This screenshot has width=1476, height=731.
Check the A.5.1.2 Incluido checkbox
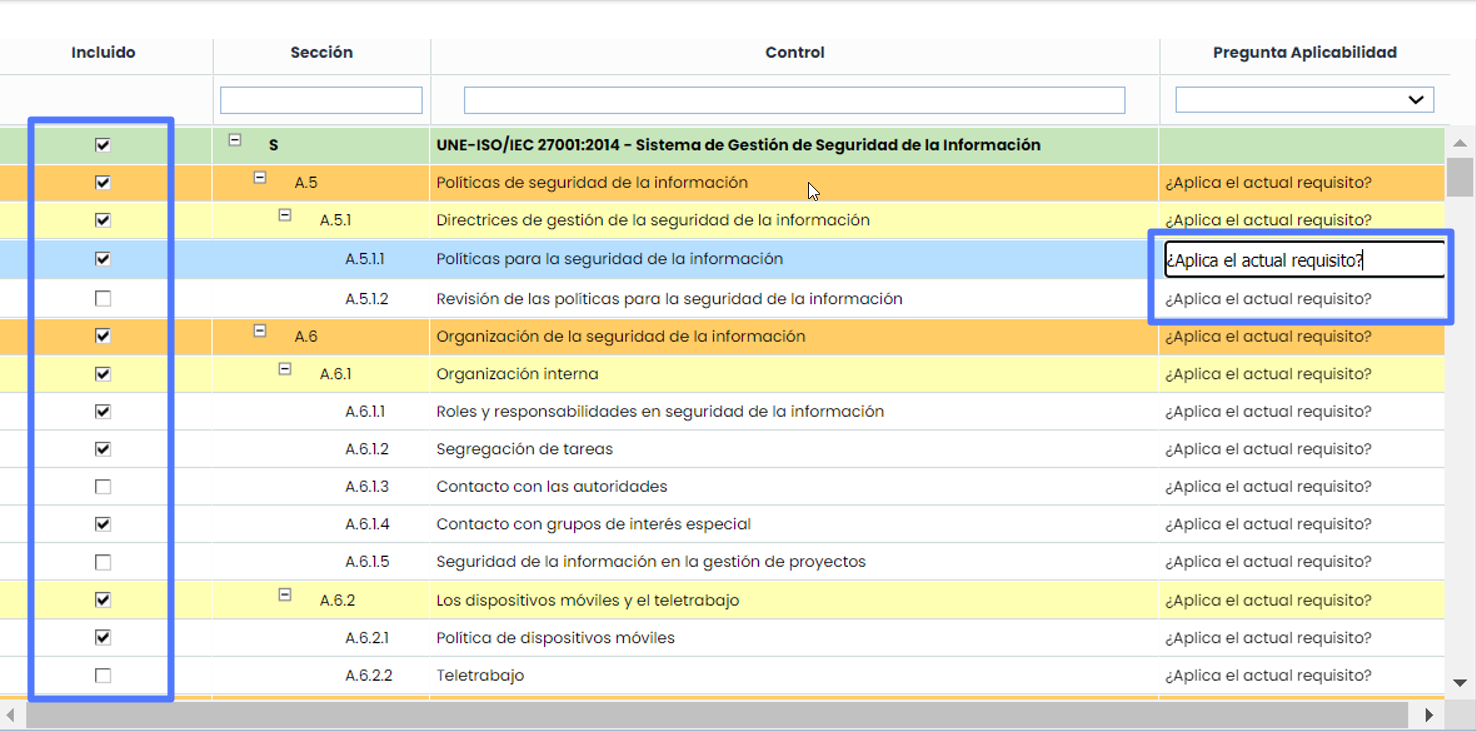pos(103,299)
